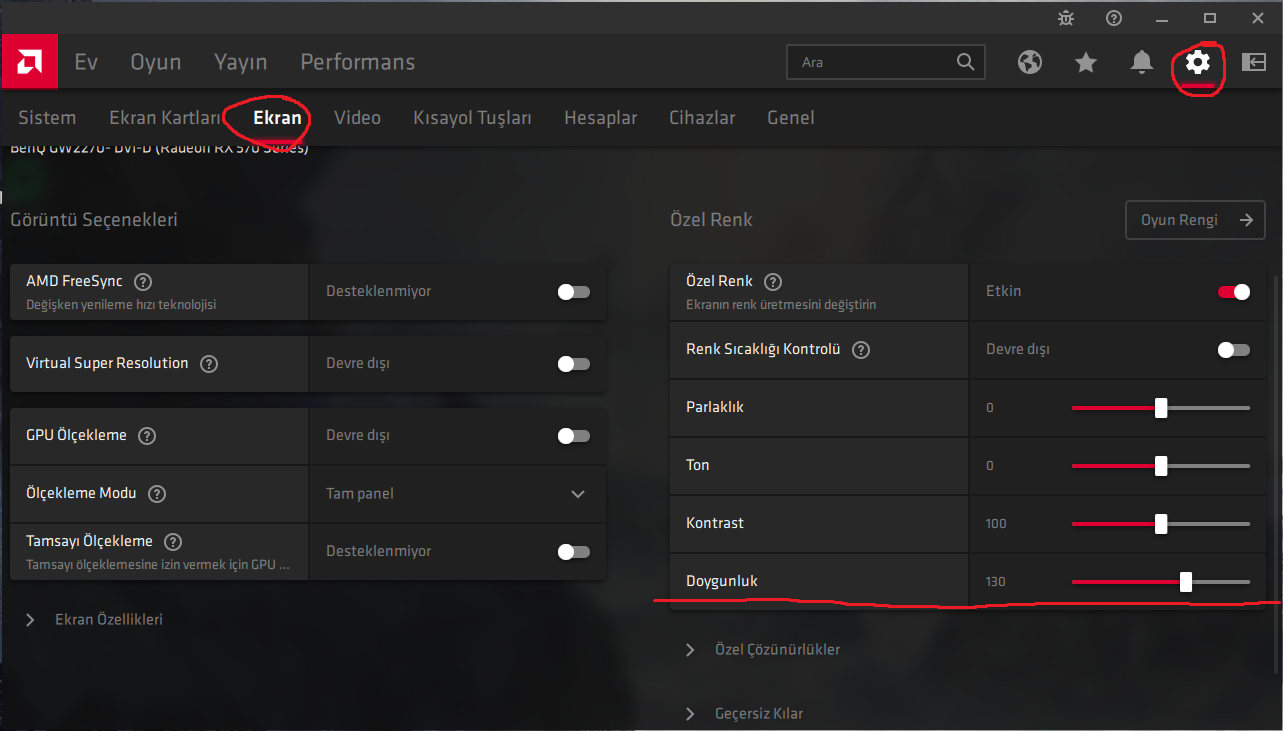
Task: Open the settings gear icon
Action: (x=1197, y=62)
